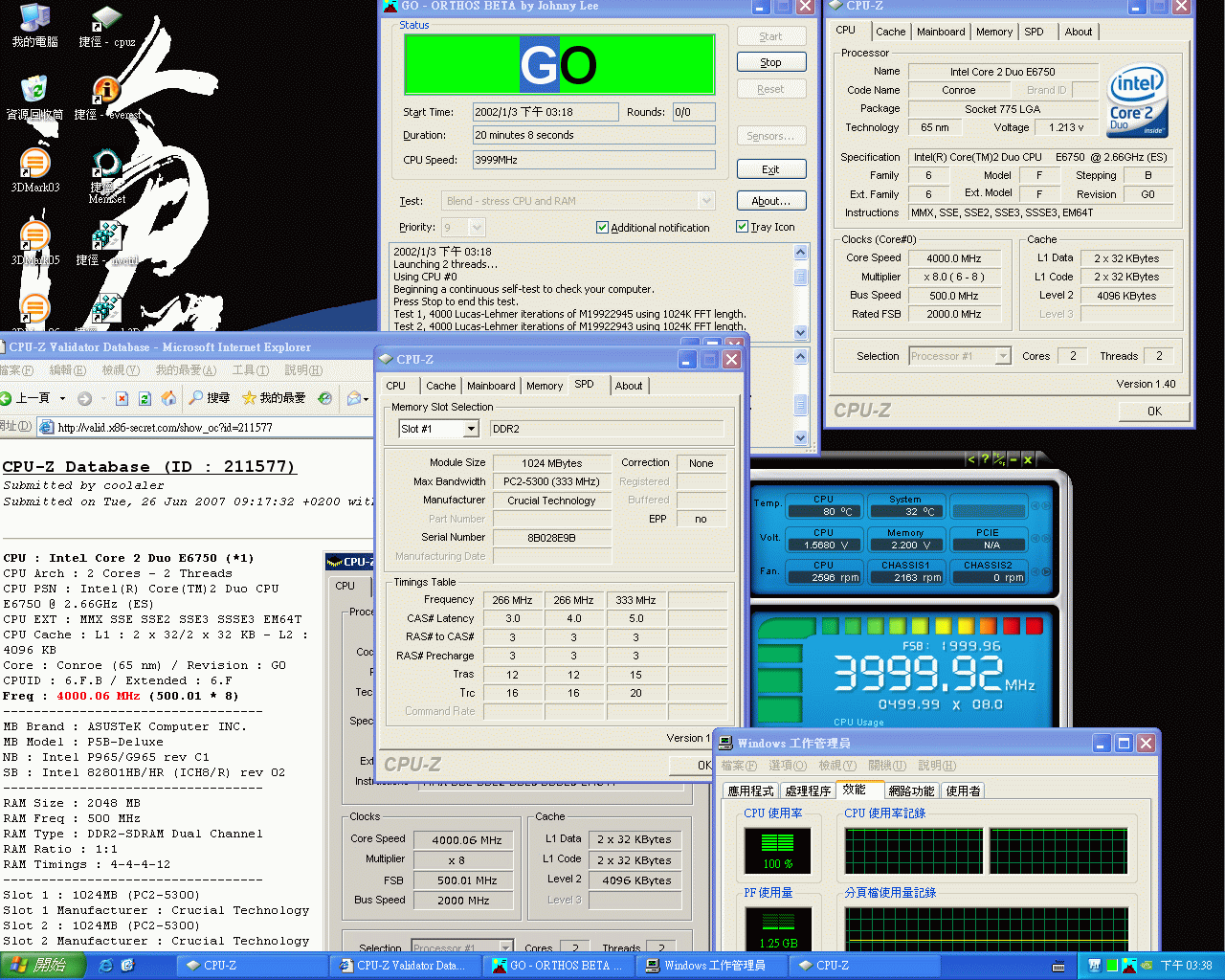Open the Recycle Bin desktop icon
1225x980 pixels.
(x=34, y=98)
